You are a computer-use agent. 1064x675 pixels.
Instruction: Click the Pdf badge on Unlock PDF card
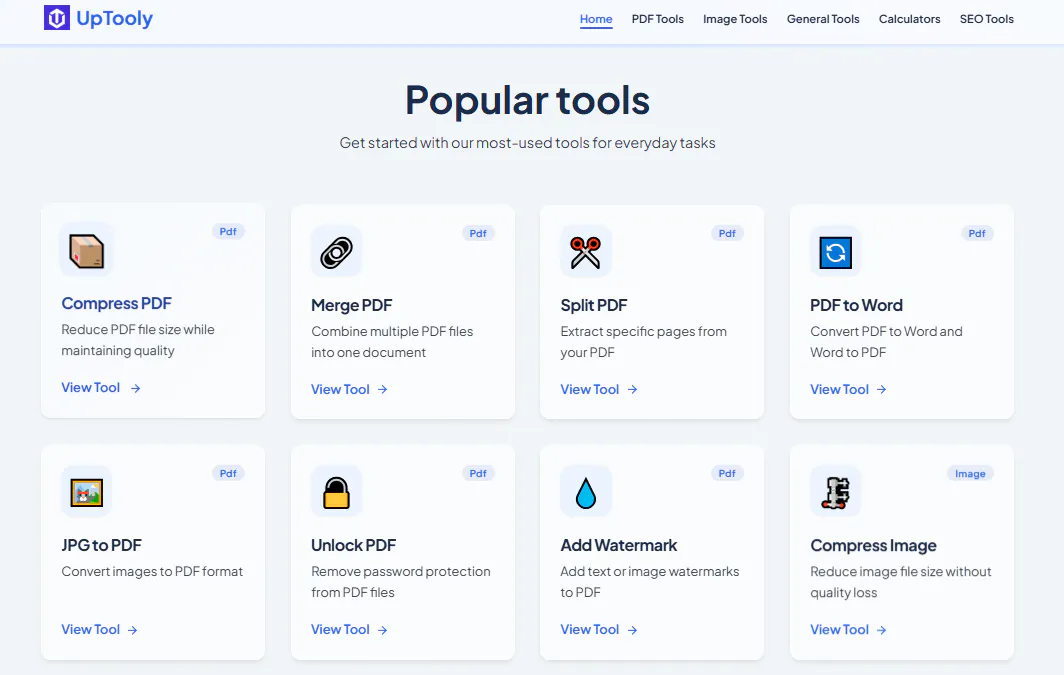pos(478,474)
